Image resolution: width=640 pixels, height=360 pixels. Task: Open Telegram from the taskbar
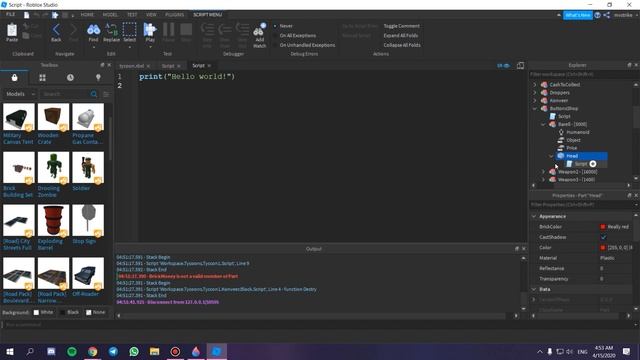pos(113,351)
